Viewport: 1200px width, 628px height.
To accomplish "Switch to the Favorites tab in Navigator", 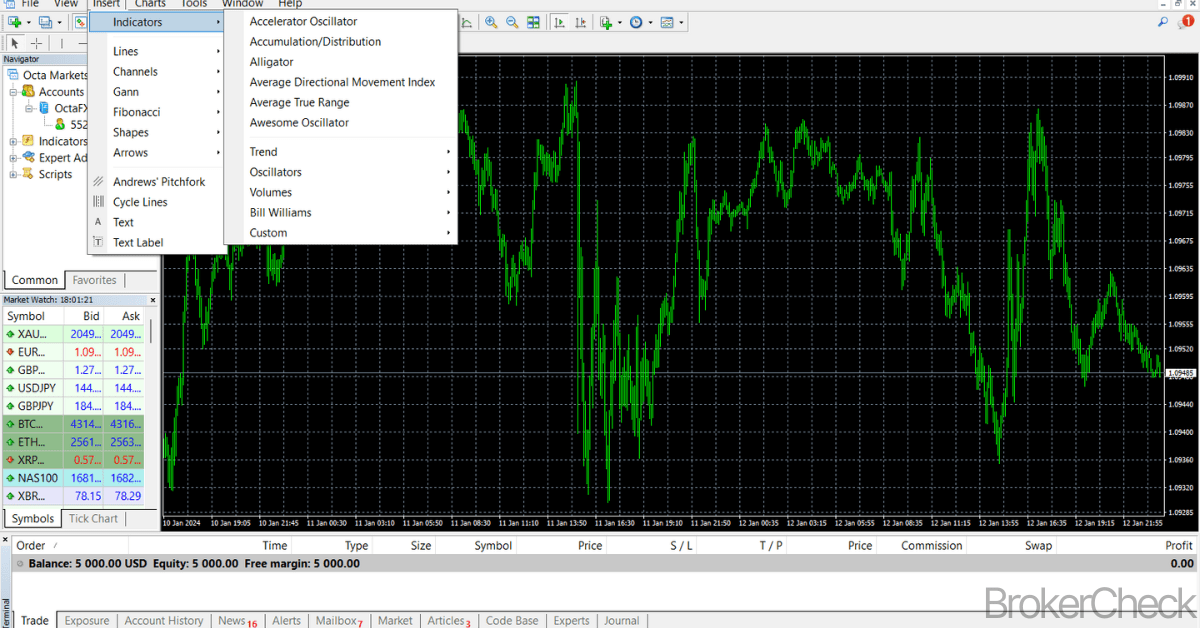I will coord(94,280).
